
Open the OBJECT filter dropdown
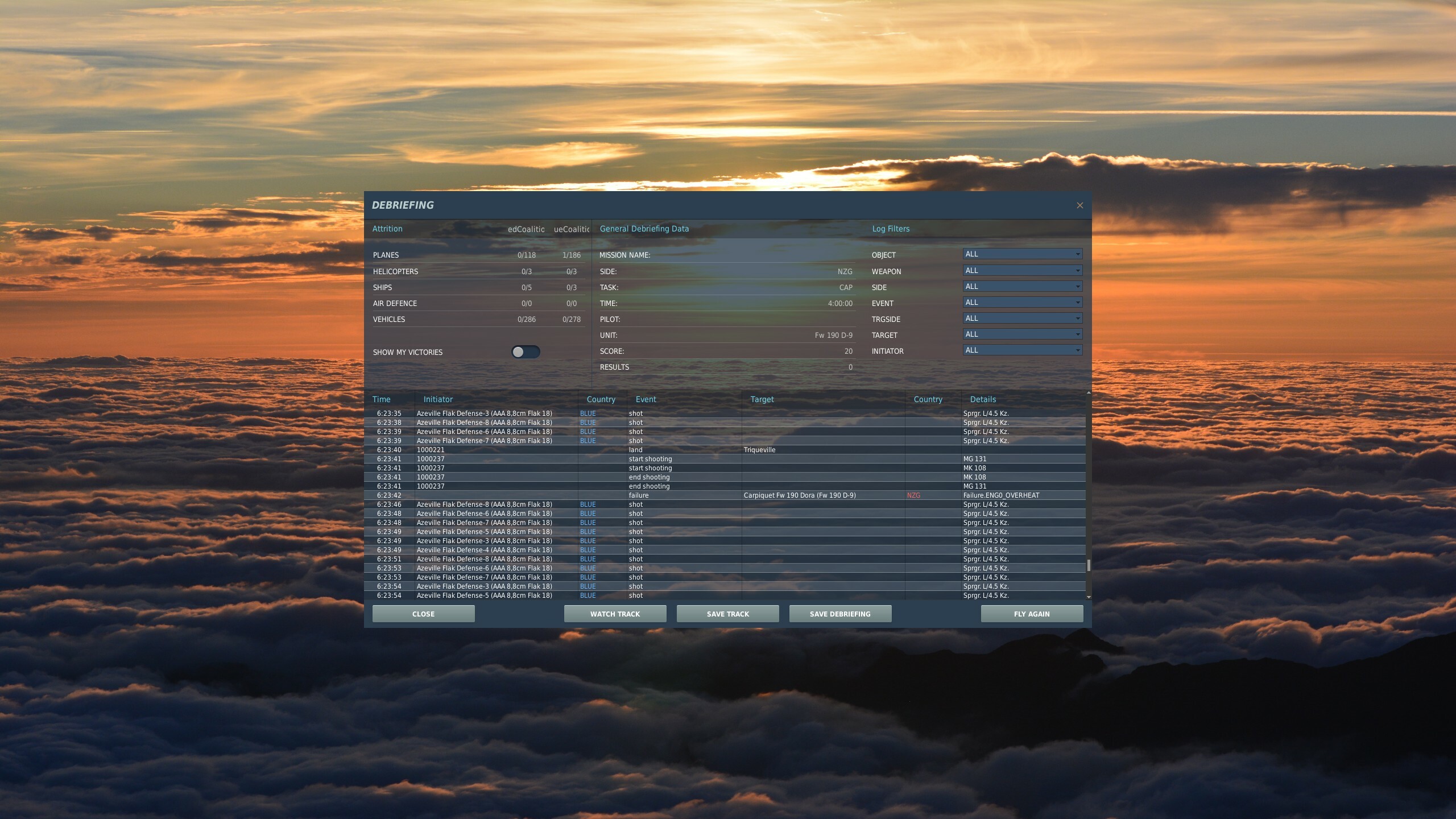tap(1022, 254)
